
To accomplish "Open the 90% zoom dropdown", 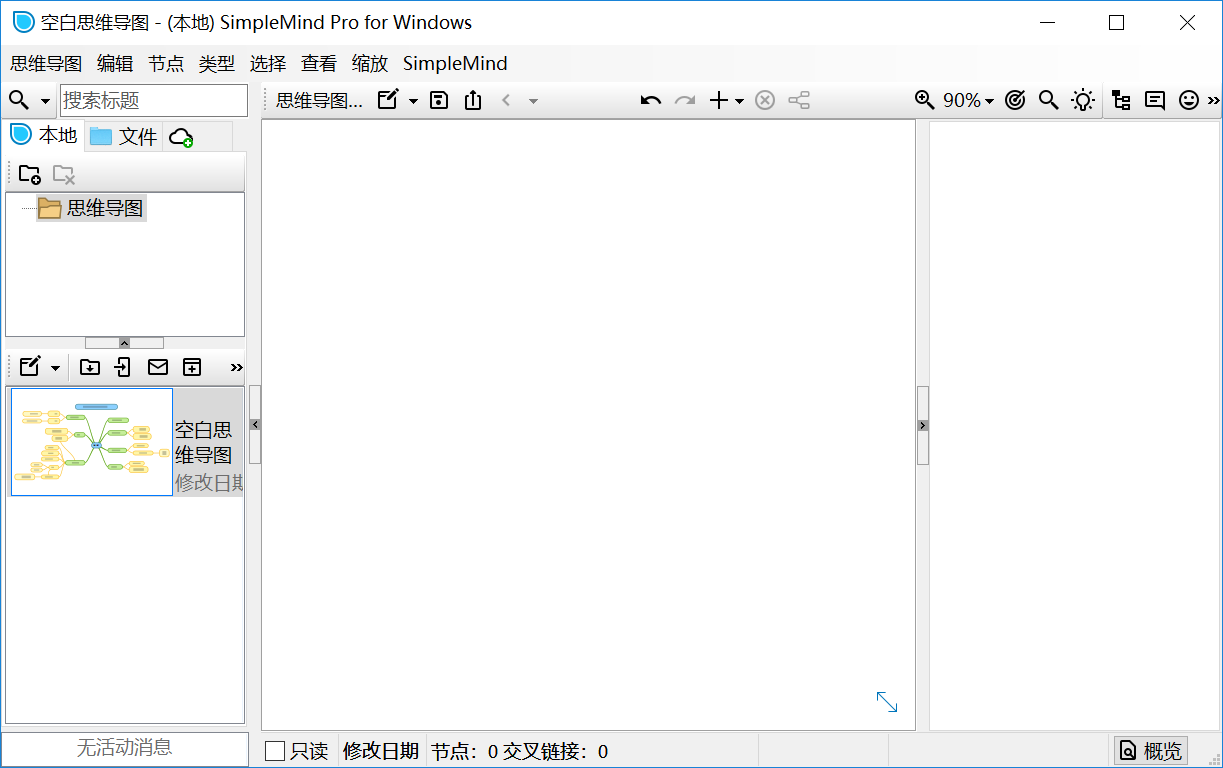I will 968,100.
